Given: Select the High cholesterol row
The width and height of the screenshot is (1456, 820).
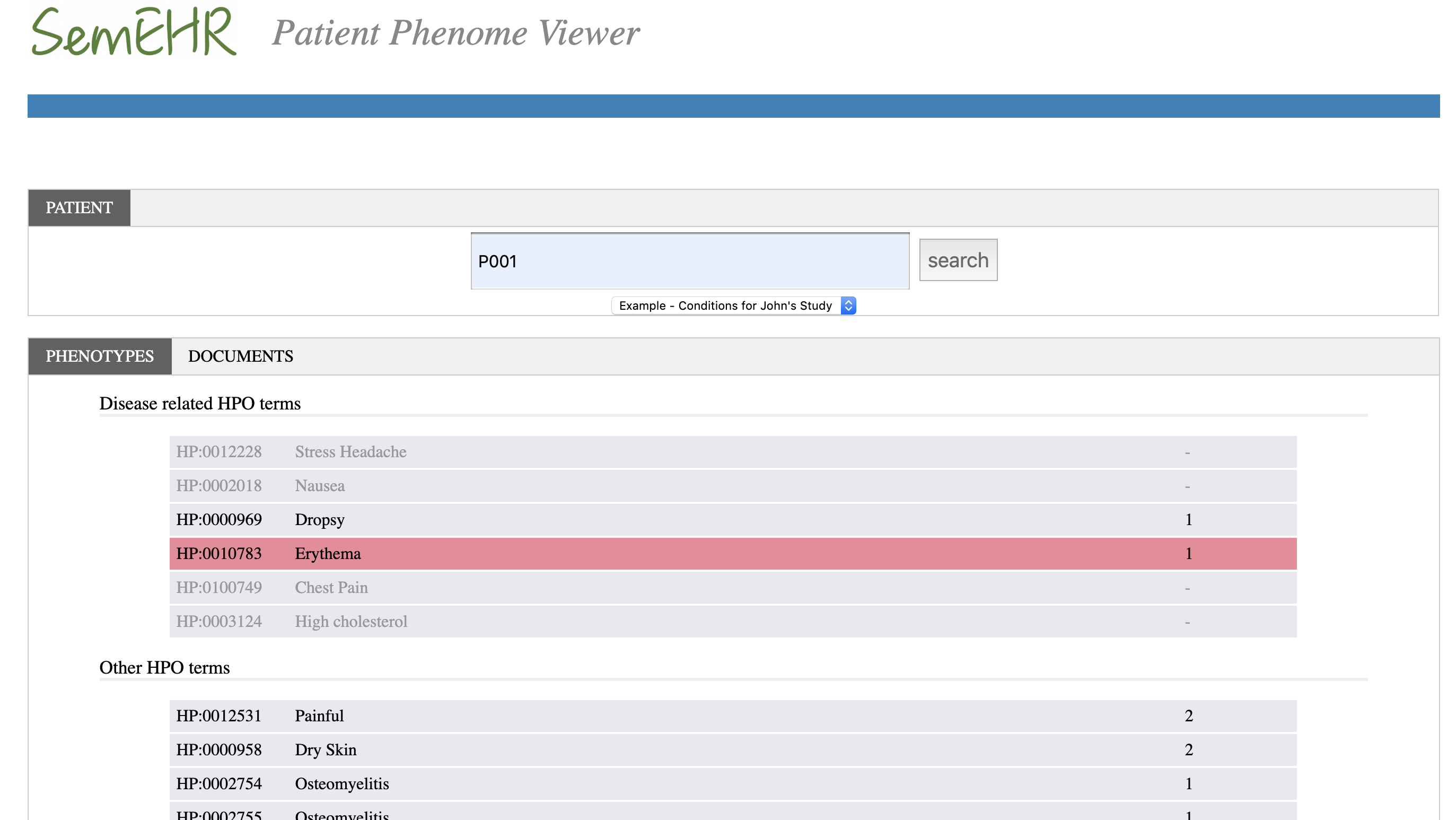Looking at the screenshot, I should click(x=733, y=622).
